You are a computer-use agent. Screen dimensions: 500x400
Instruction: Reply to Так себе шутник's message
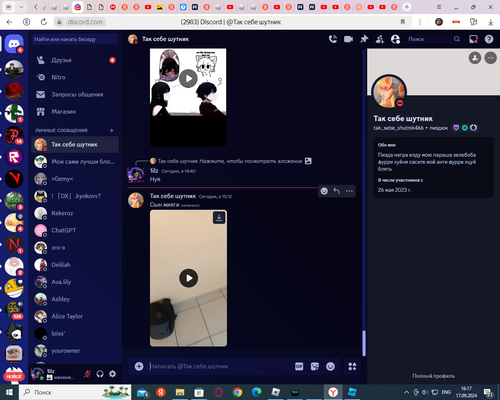[337, 191]
